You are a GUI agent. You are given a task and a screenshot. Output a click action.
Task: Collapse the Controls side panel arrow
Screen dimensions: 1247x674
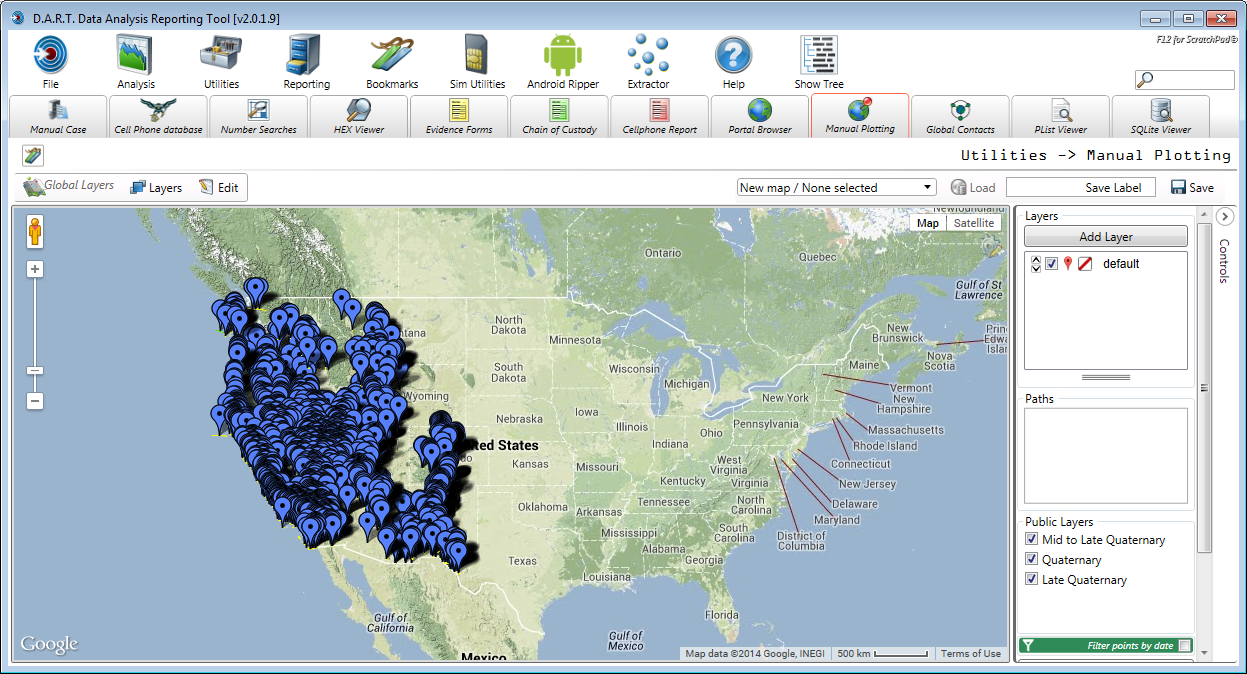pyautogui.click(x=1225, y=216)
